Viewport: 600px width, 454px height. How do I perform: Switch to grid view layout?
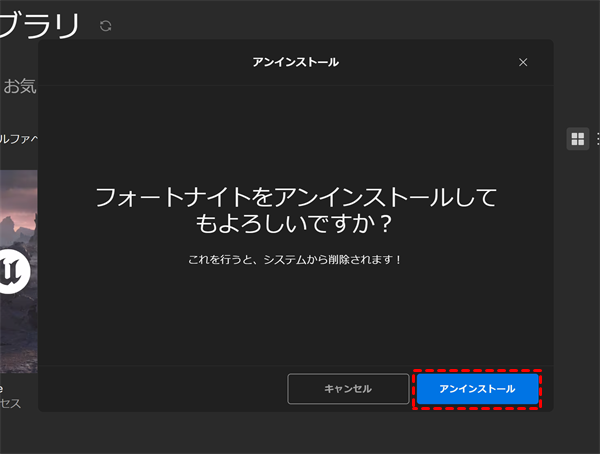[x=578, y=139]
